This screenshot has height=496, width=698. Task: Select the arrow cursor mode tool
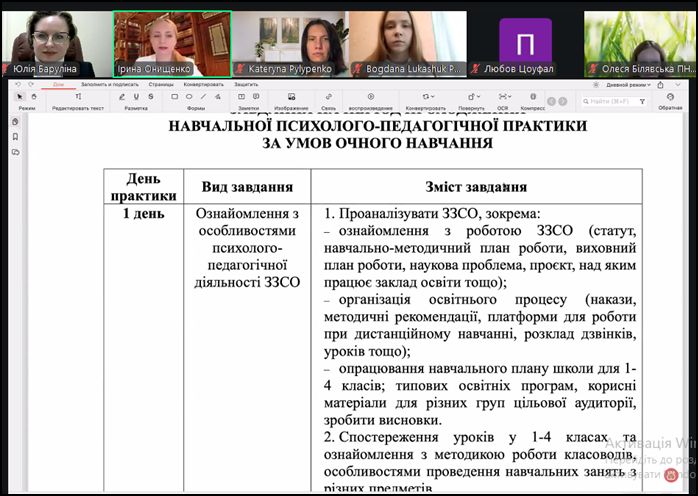(x=21, y=97)
